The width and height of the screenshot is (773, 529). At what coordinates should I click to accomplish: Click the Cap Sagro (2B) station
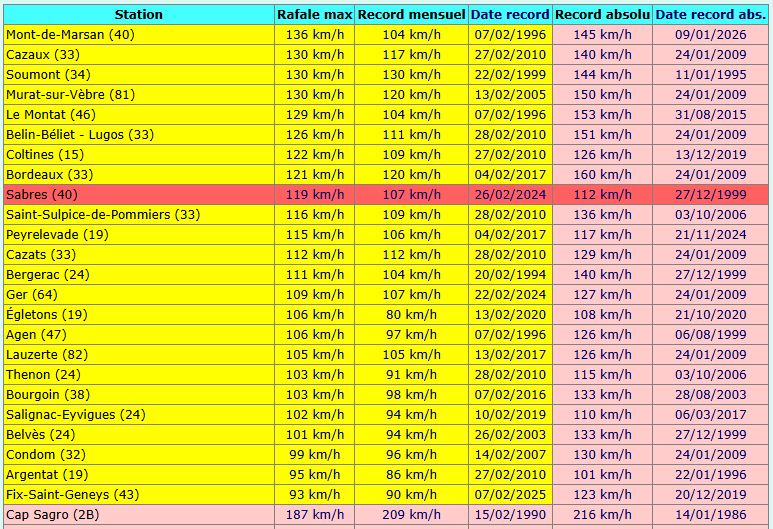(x=52, y=514)
